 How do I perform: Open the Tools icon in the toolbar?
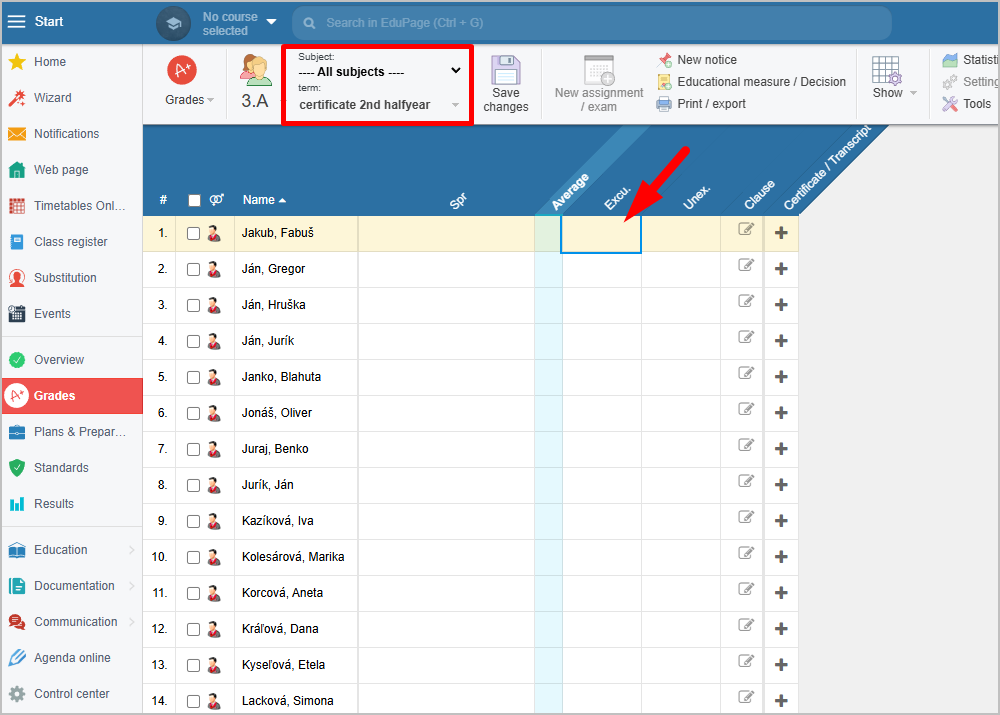coord(950,104)
